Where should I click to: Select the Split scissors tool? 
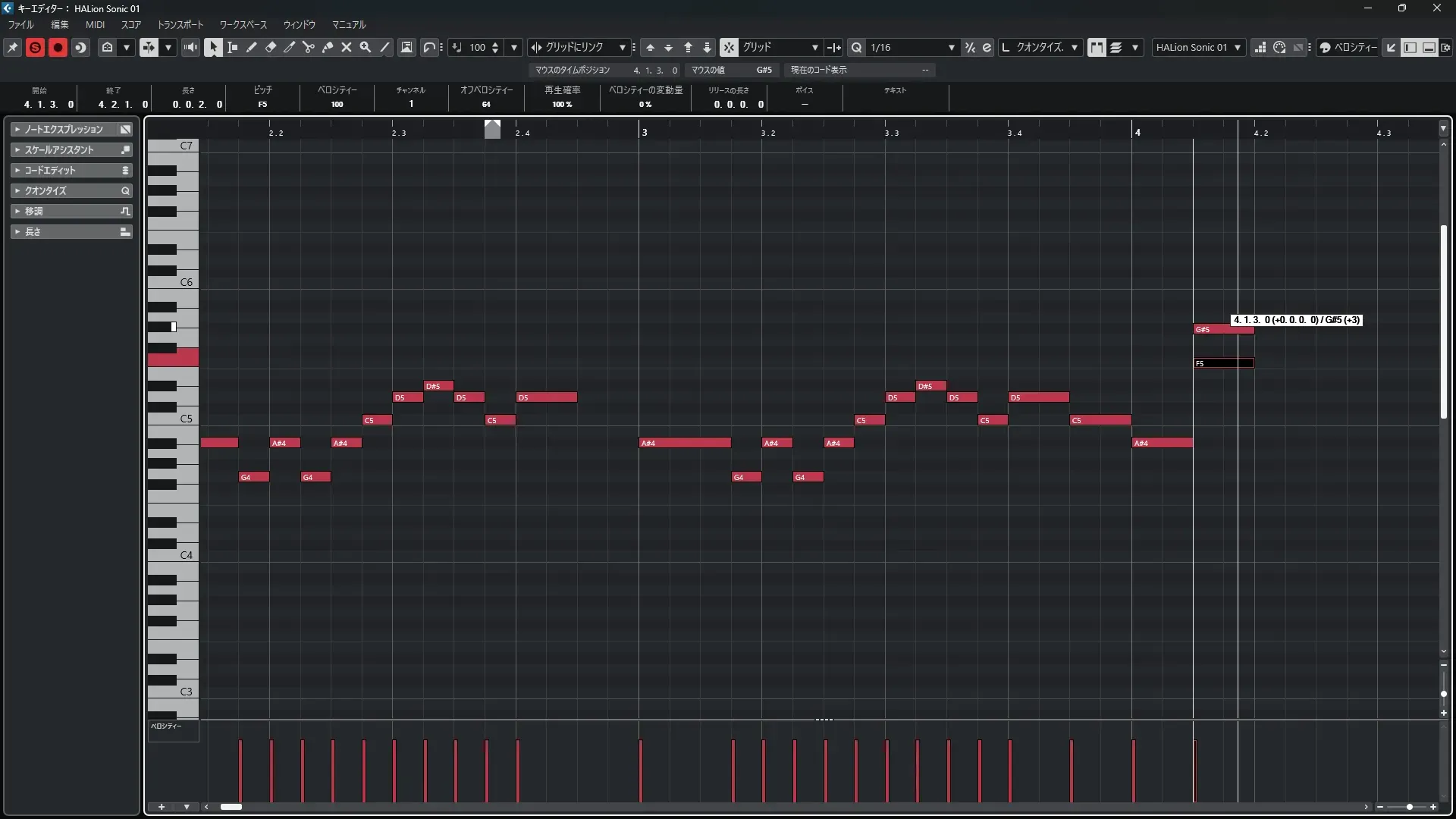pos(309,47)
